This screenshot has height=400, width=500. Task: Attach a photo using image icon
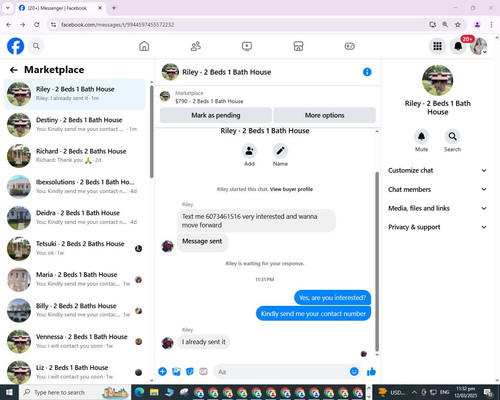click(176, 371)
